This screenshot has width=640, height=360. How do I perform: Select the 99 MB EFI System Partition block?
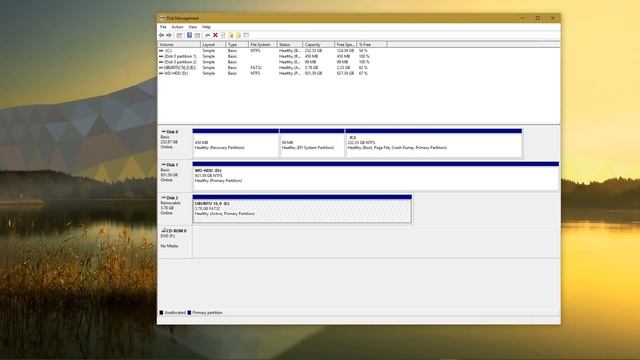click(x=312, y=143)
